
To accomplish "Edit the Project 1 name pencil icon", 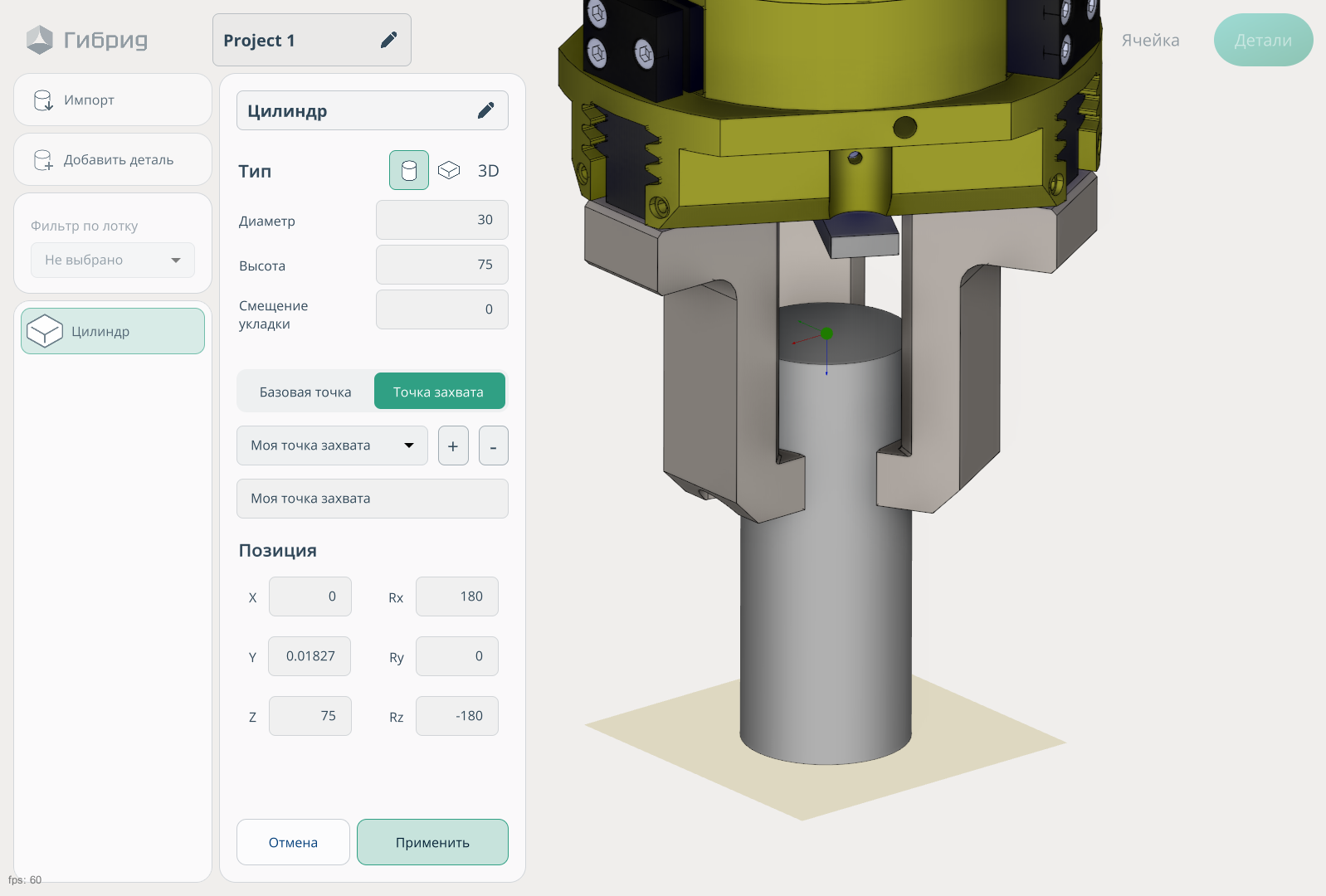I will tap(388, 40).
